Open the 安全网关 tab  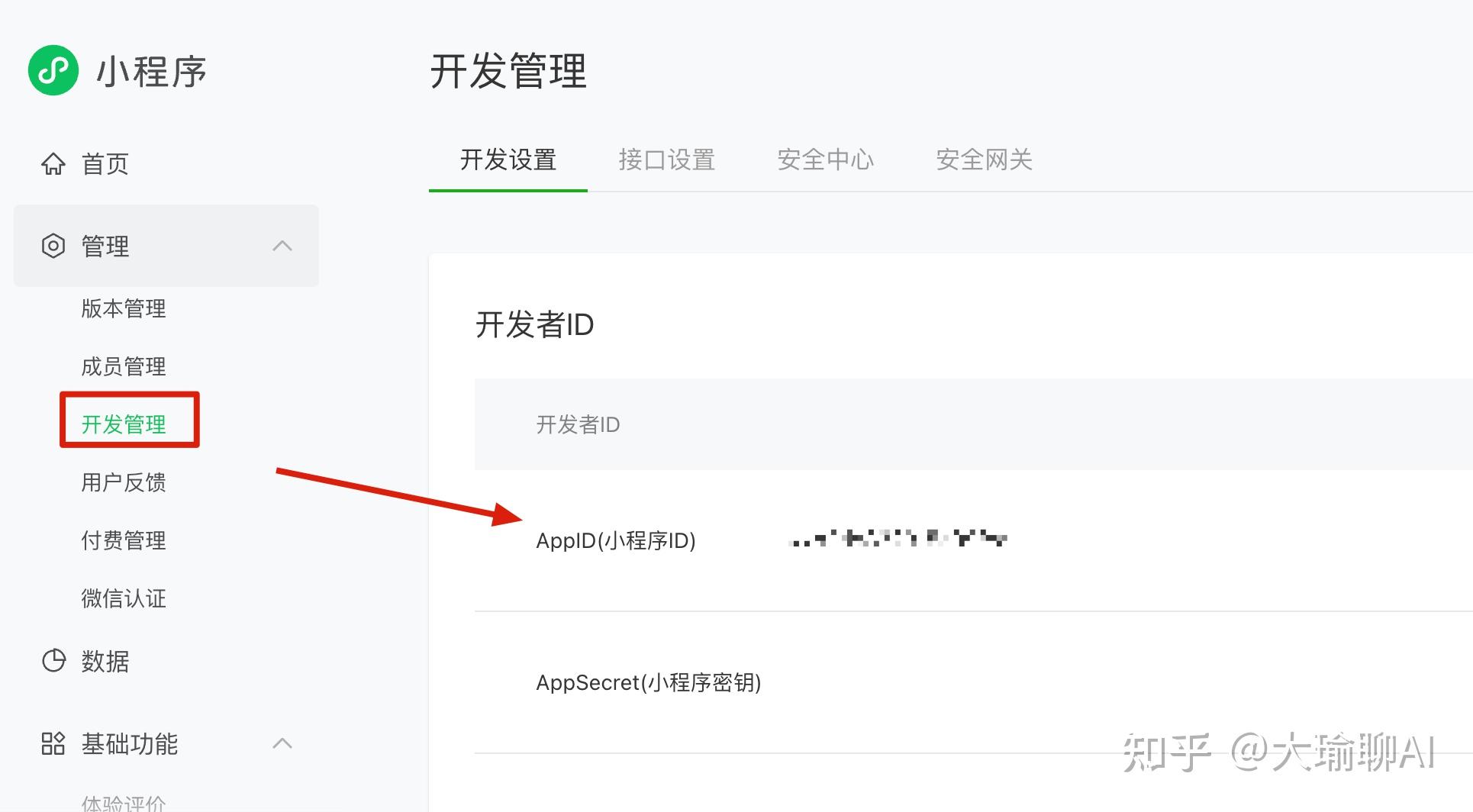click(984, 160)
